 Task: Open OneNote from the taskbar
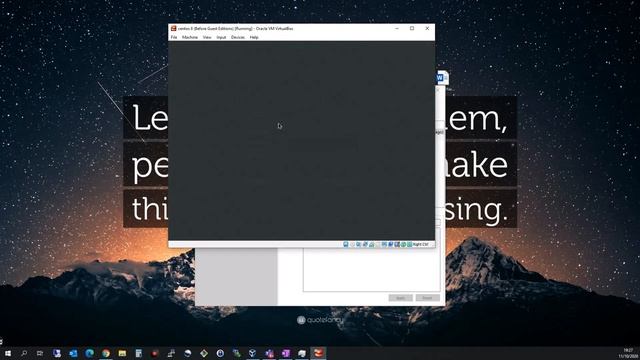285,353
